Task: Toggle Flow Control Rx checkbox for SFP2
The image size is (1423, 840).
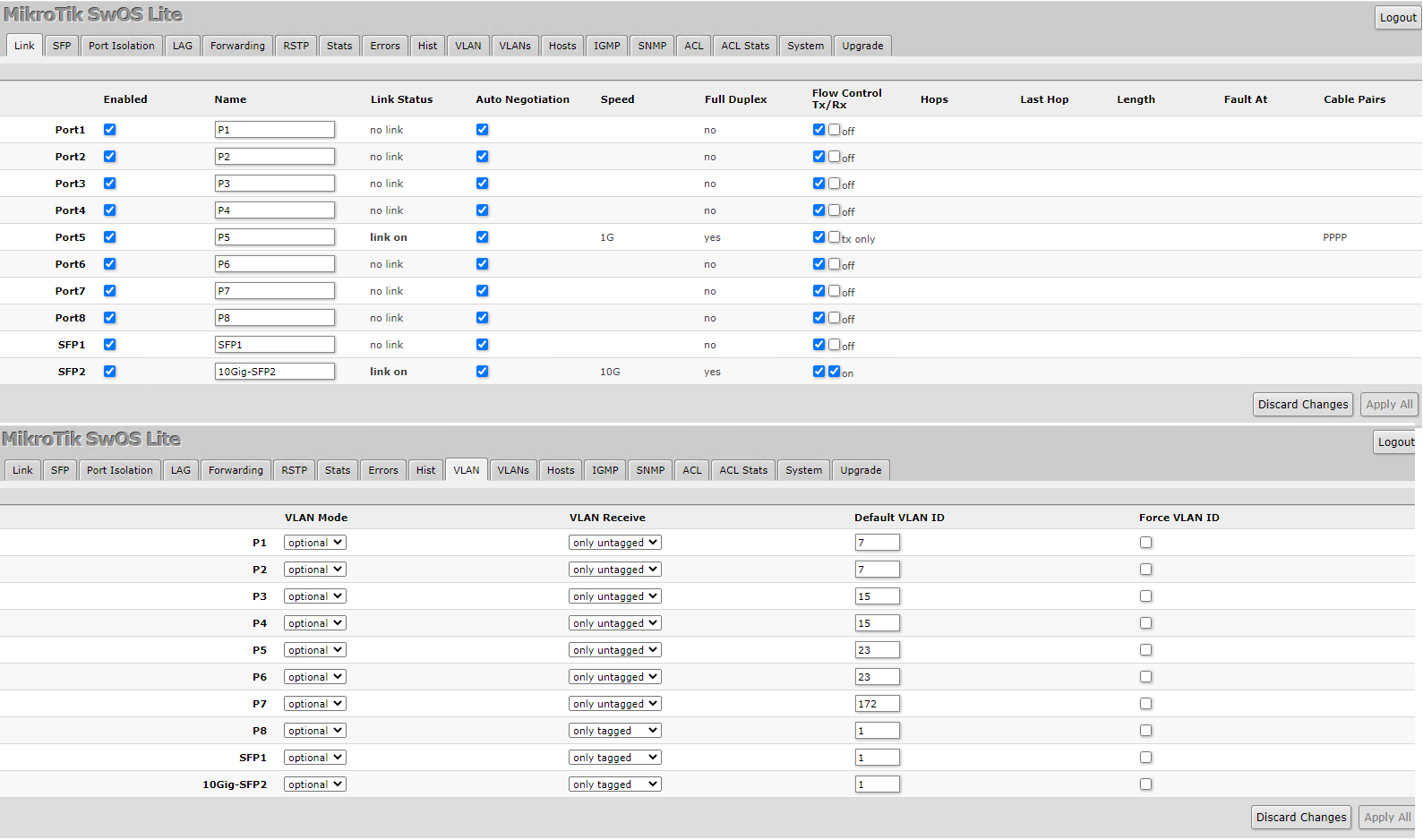Action: [834, 372]
